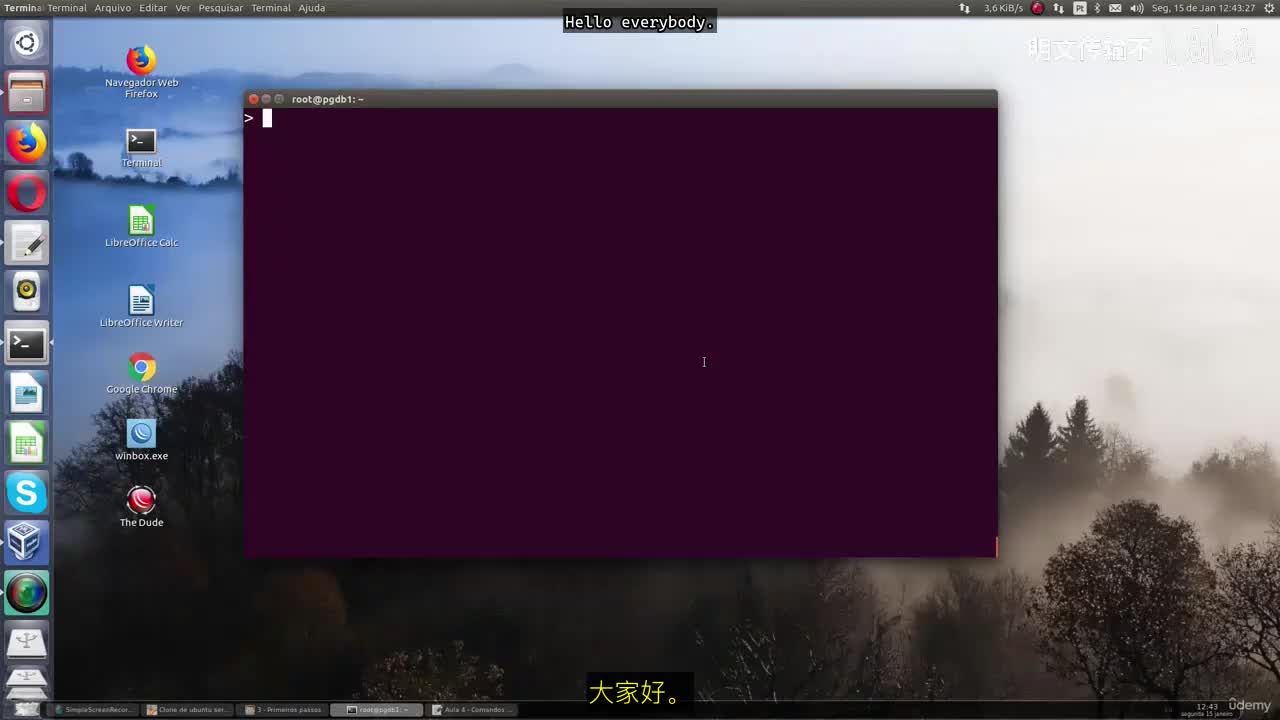The image size is (1280, 720).
Task: Open the removable drive dock icon
Action: pyautogui.click(x=26, y=644)
